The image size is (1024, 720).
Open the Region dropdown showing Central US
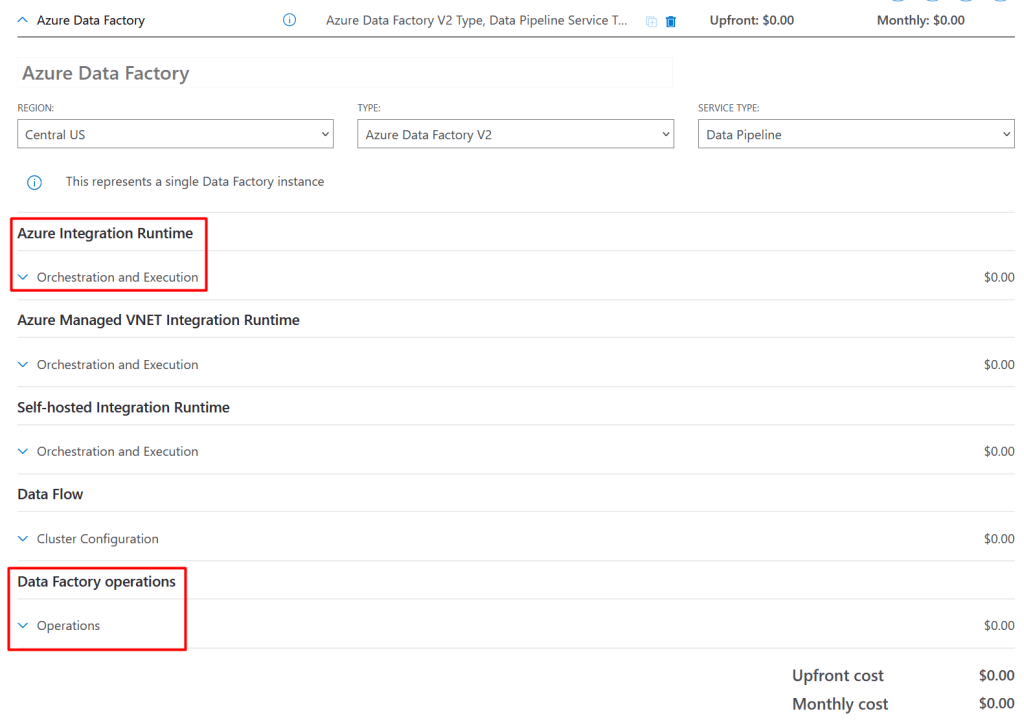[x=175, y=135]
